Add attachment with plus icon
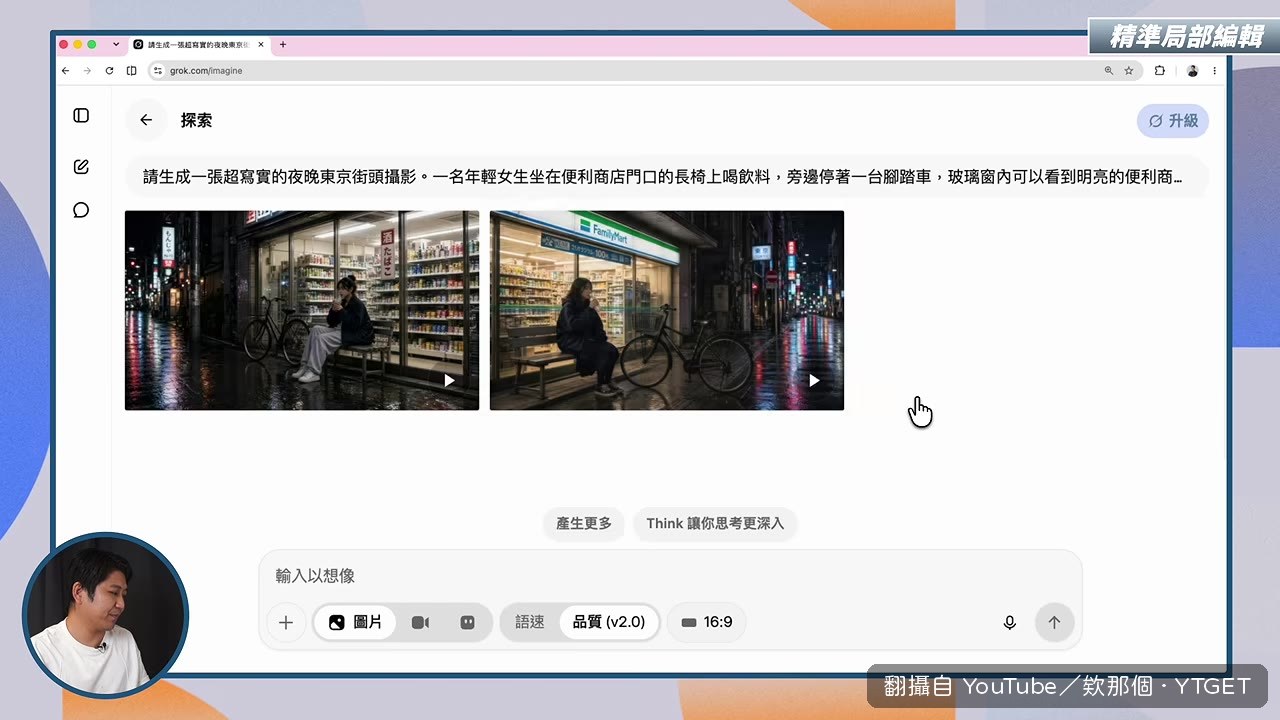Image resolution: width=1280 pixels, height=720 pixels. click(x=286, y=622)
